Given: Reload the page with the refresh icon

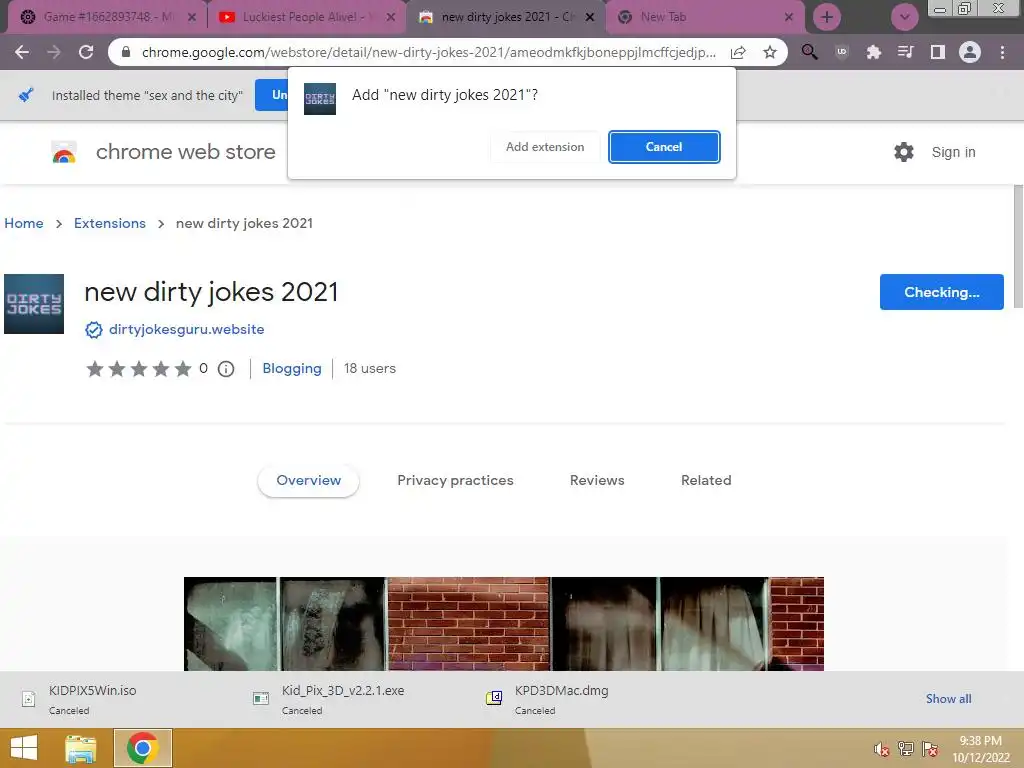Looking at the screenshot, I should click(x=86, y=52).
